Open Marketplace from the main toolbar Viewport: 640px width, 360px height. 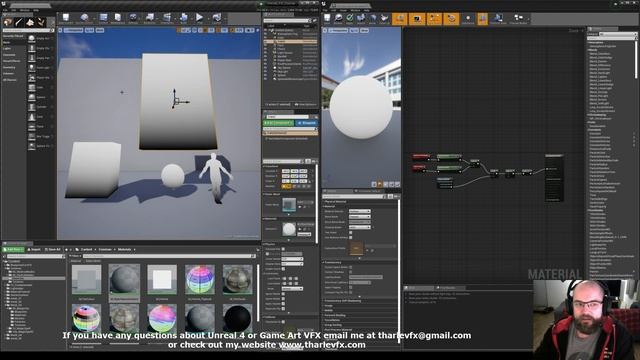tap(118, 18)
